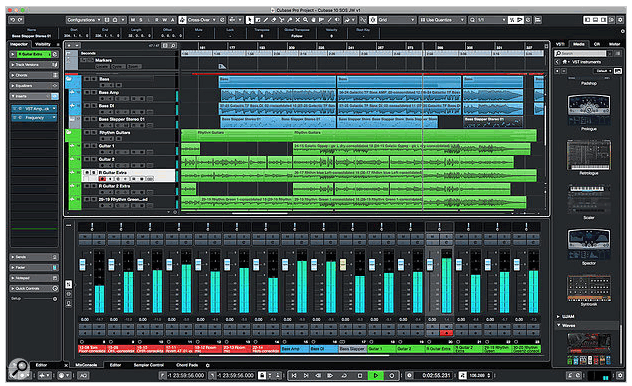Screen dimensions: 632x386
Task: Select the Erase tool
Action: (x=274, y=19)
